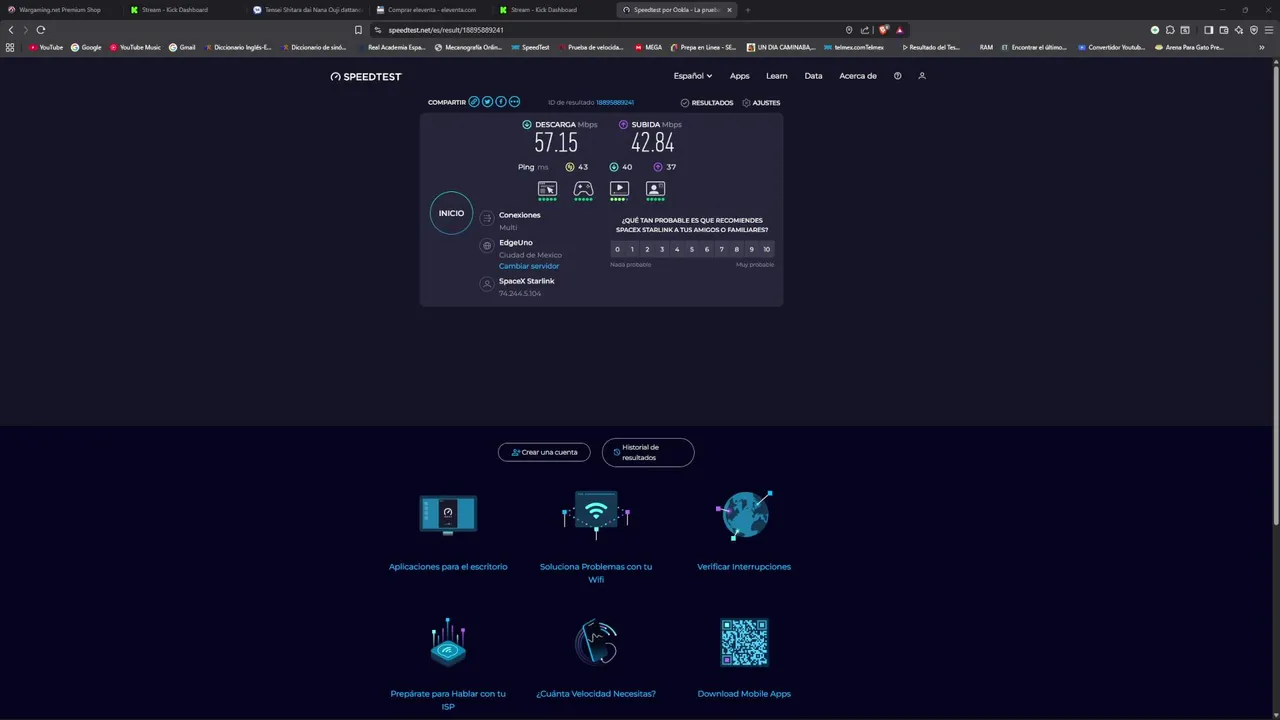Image resolution: width=1280 pixels, height=720 pixels.
Task: Open more share options ellipsis icon
Action: [514, 102]
